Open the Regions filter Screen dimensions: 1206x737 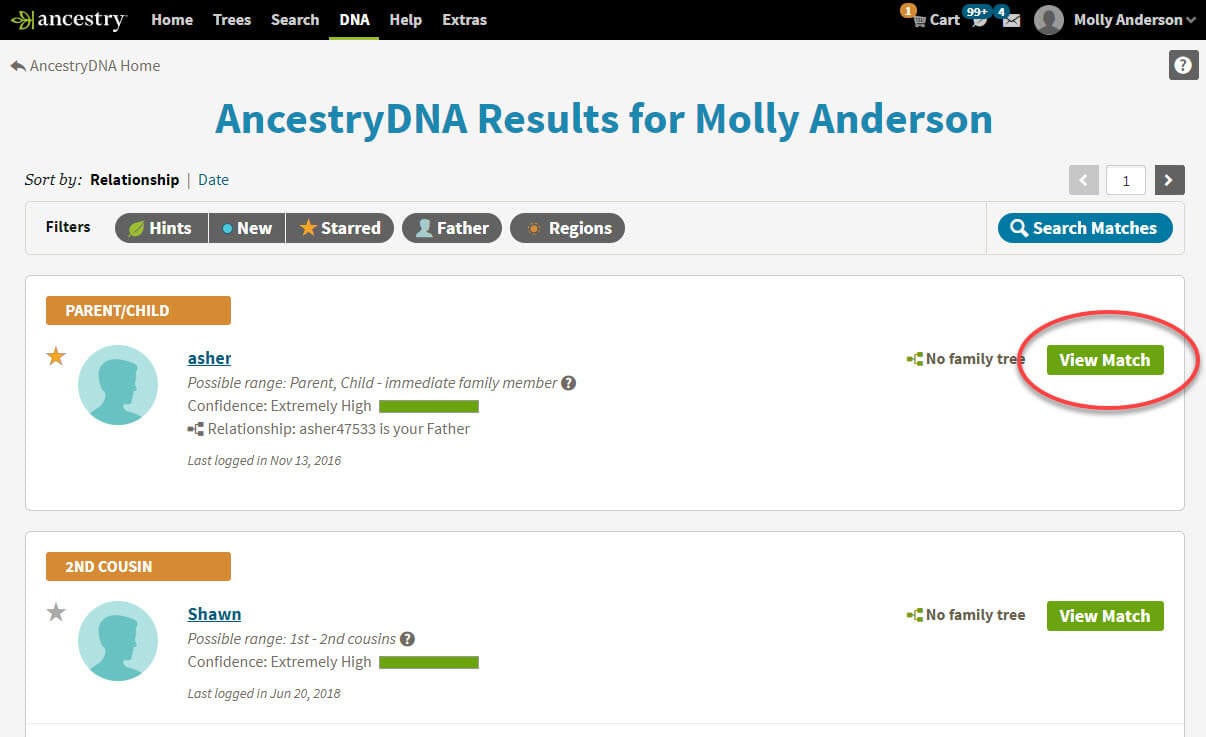click(567, 228)
